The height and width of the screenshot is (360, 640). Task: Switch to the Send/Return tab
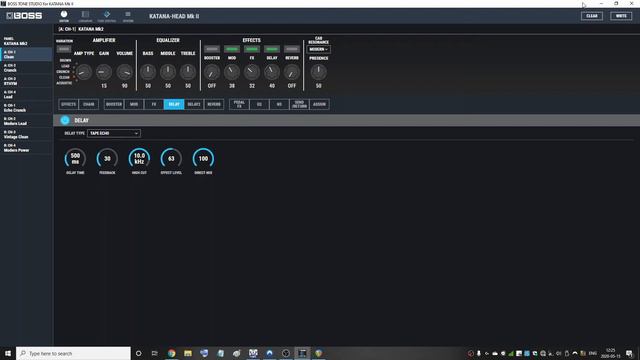299,104
